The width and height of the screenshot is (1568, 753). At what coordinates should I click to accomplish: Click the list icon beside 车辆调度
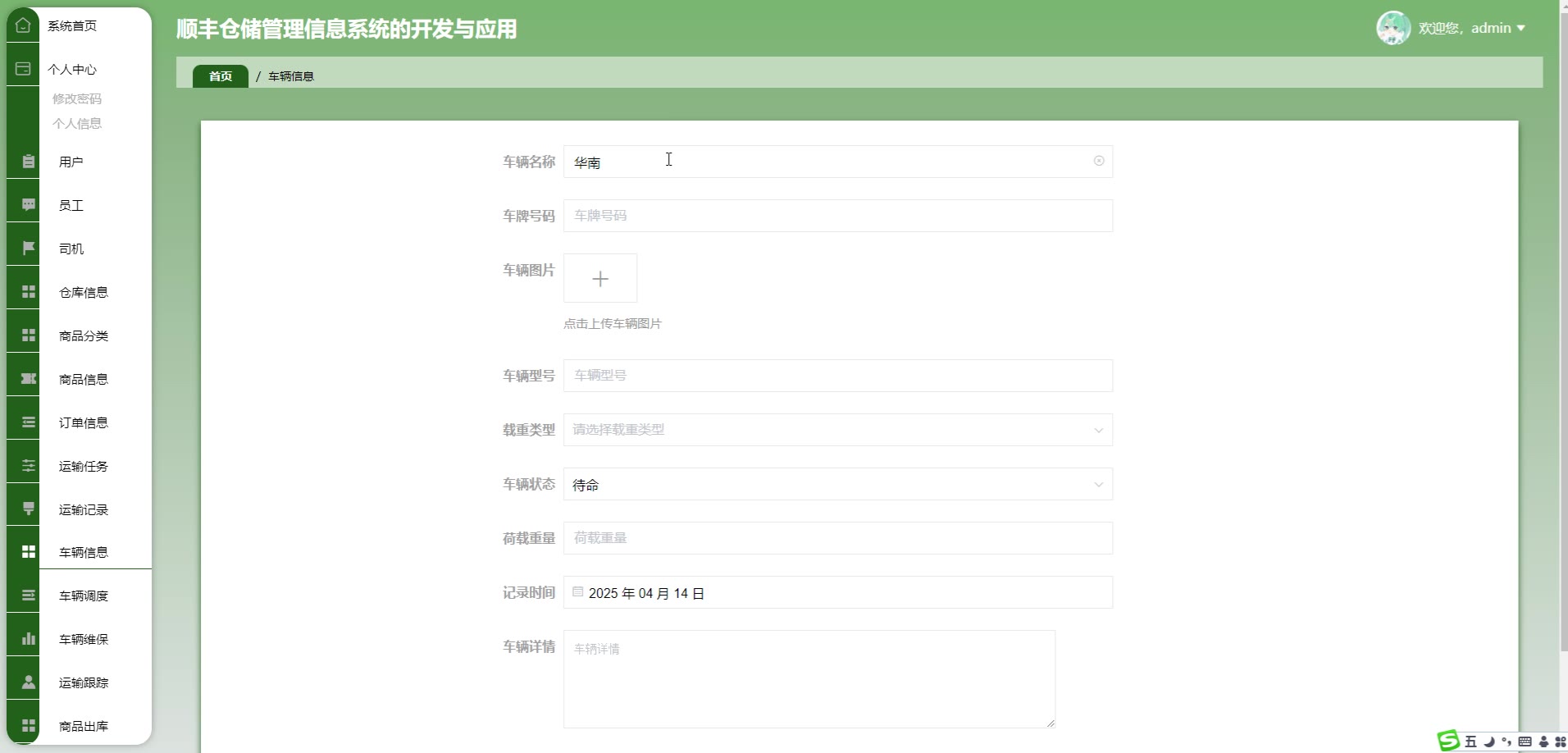[x=29, y=596]
